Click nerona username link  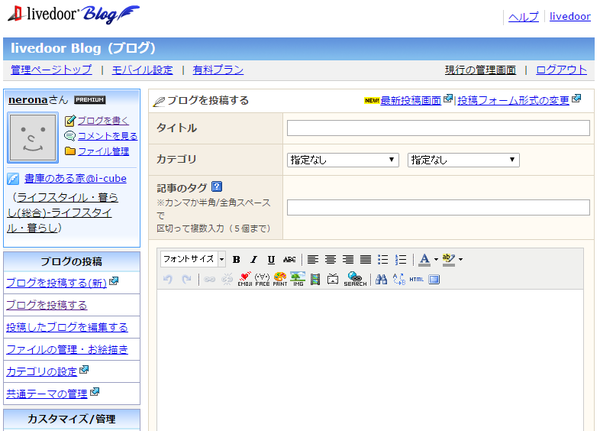point(28,100)
